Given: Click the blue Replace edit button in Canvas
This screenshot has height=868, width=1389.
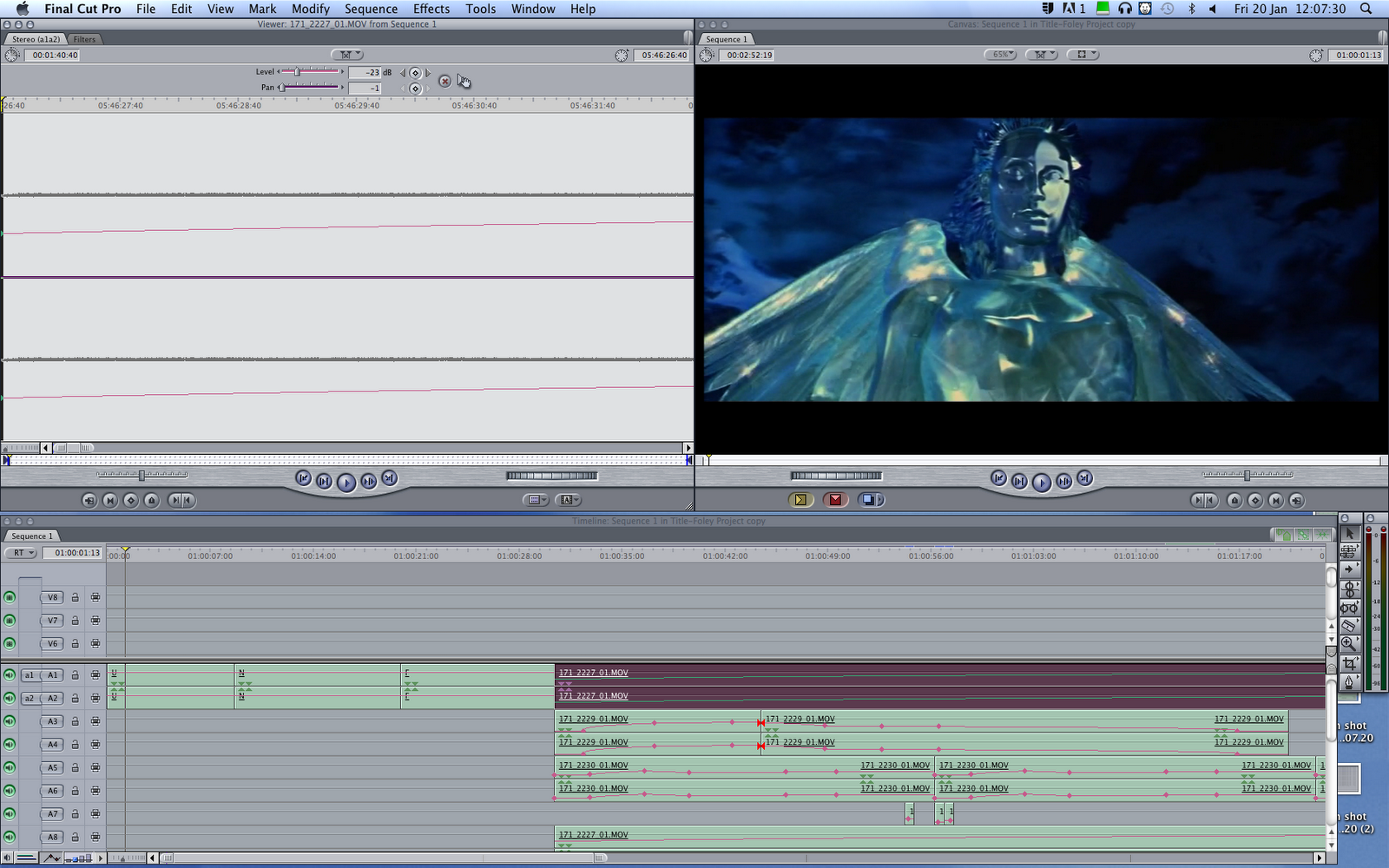Looking at the screenshot, I should coord(870,500).
